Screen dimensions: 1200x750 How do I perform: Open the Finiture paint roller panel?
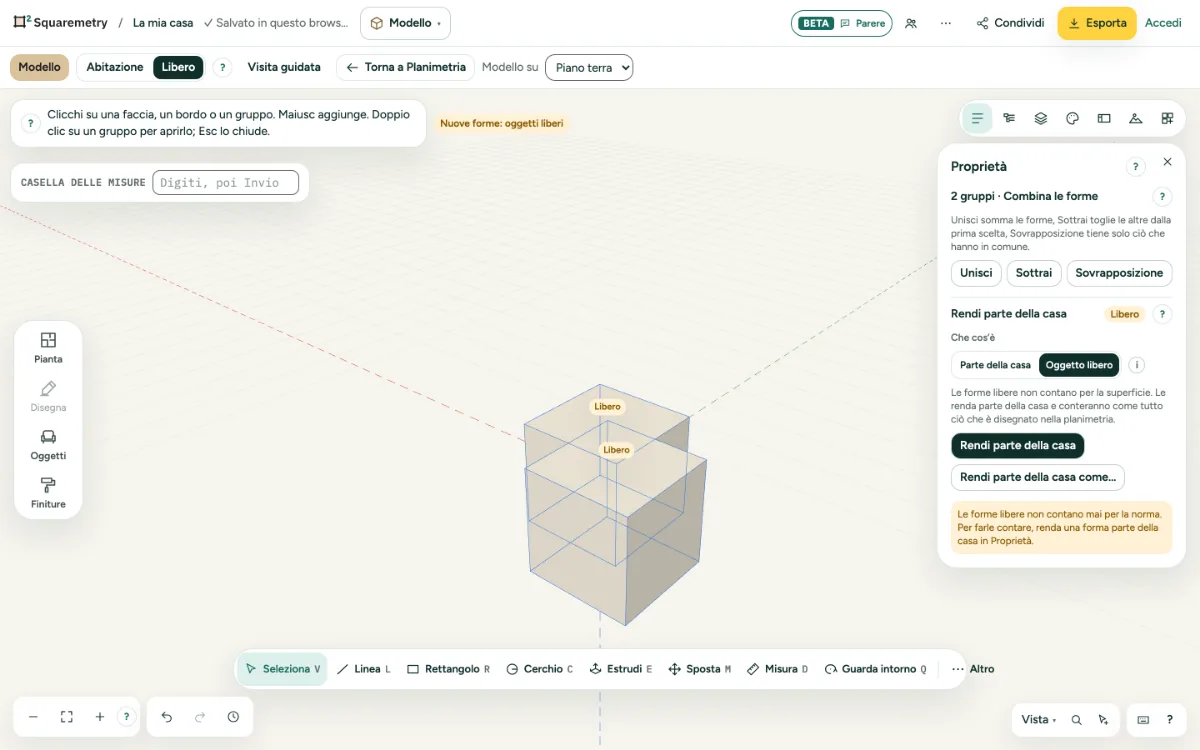(48, 493)
